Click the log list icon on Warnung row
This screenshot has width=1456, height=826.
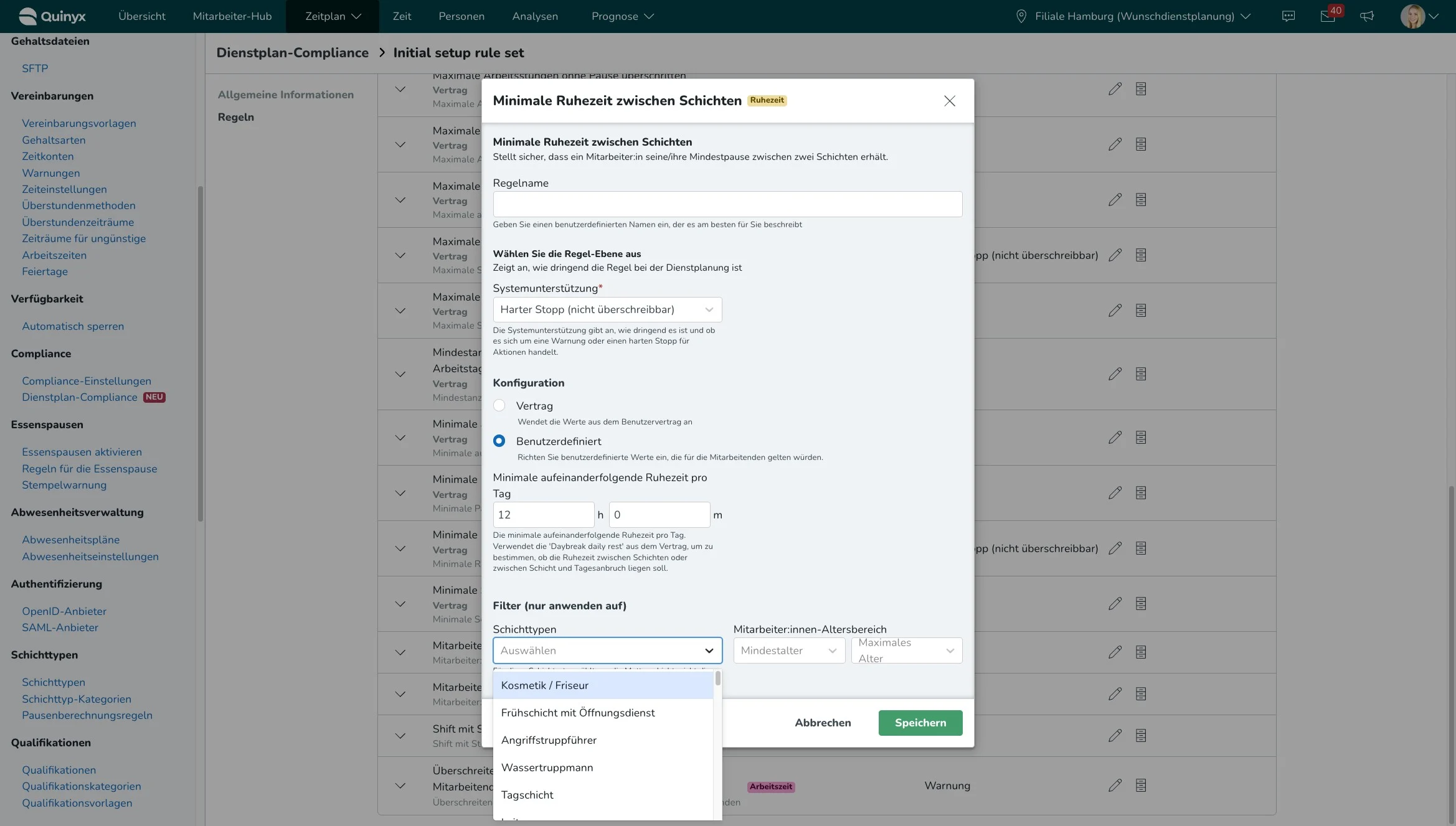tap(1141, 786)
